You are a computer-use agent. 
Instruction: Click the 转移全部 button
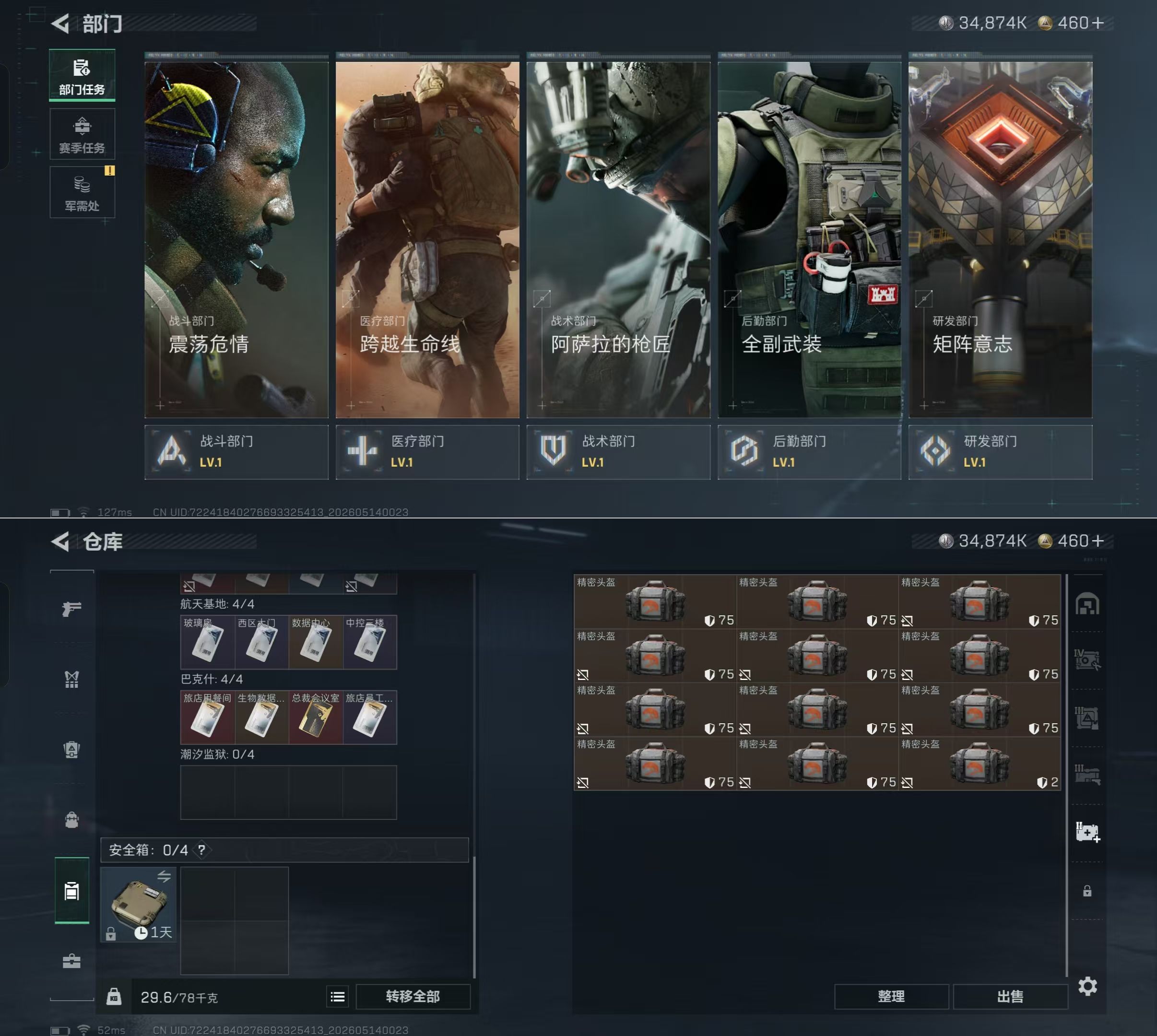(x=413, y=997)
